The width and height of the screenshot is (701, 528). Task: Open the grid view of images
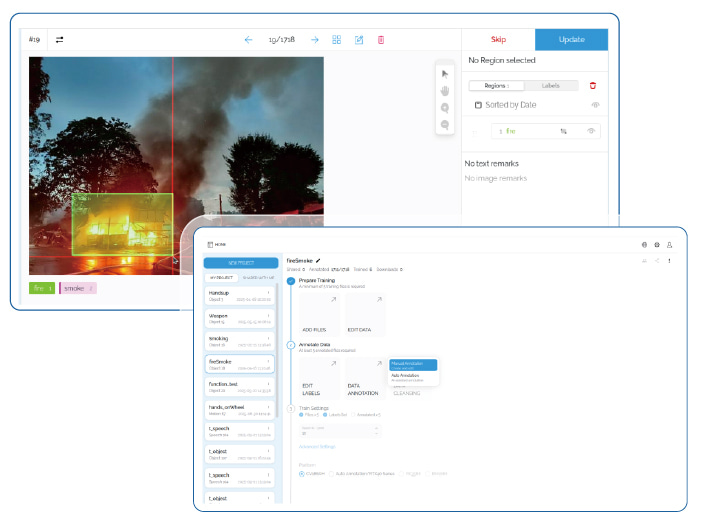pos(337,40)
